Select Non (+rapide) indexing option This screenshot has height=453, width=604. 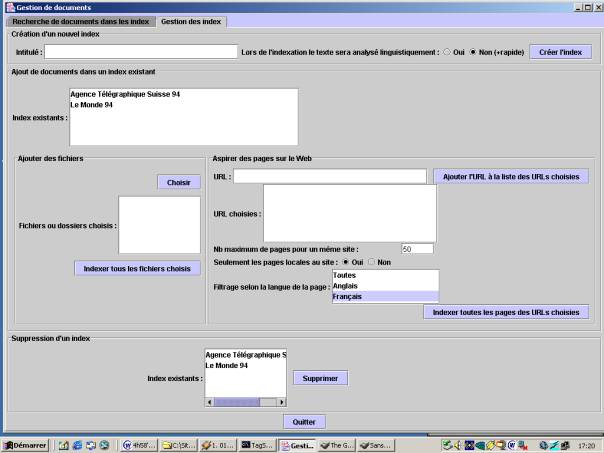474,52
